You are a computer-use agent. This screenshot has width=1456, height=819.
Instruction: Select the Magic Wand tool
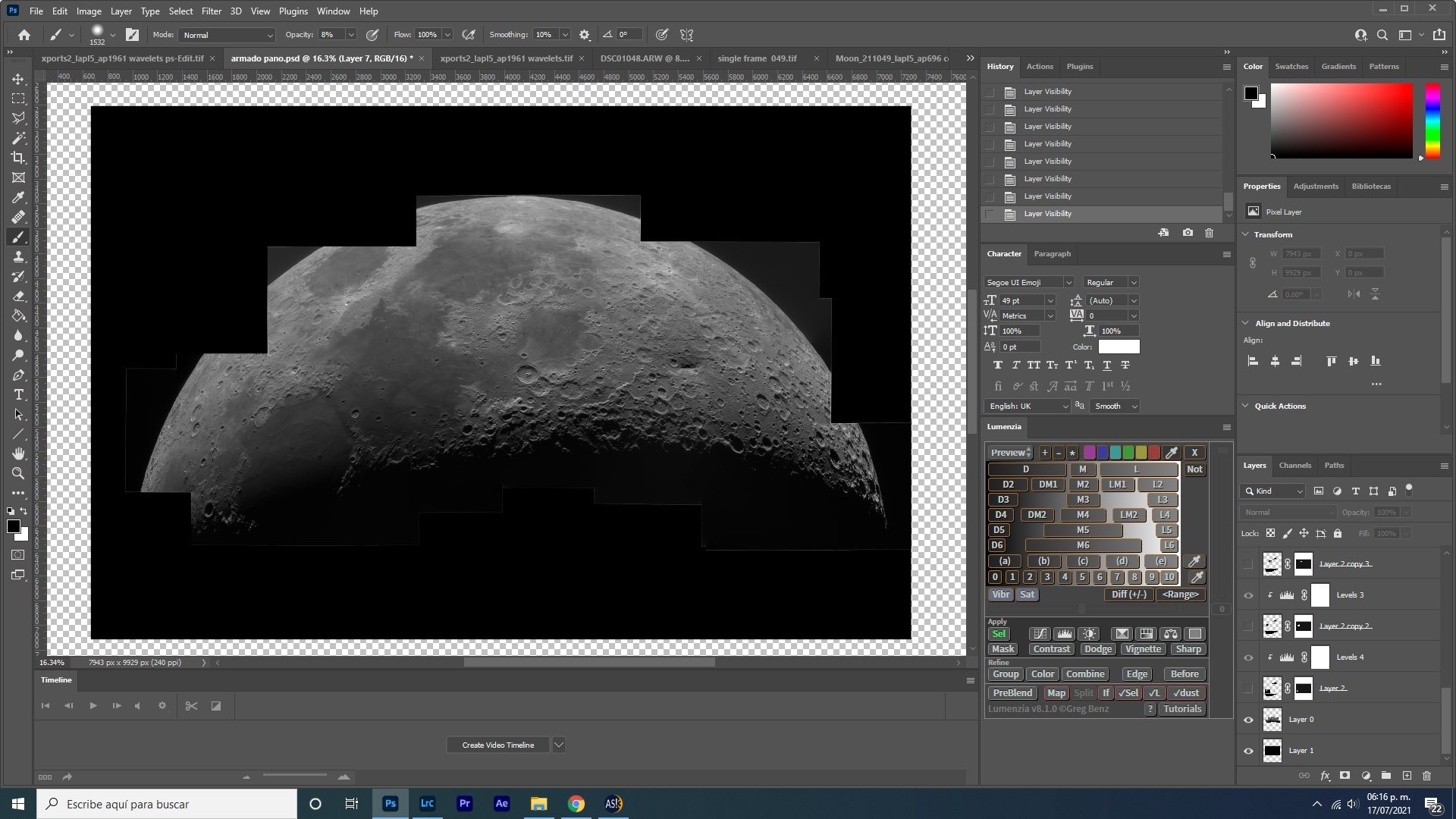18,138
